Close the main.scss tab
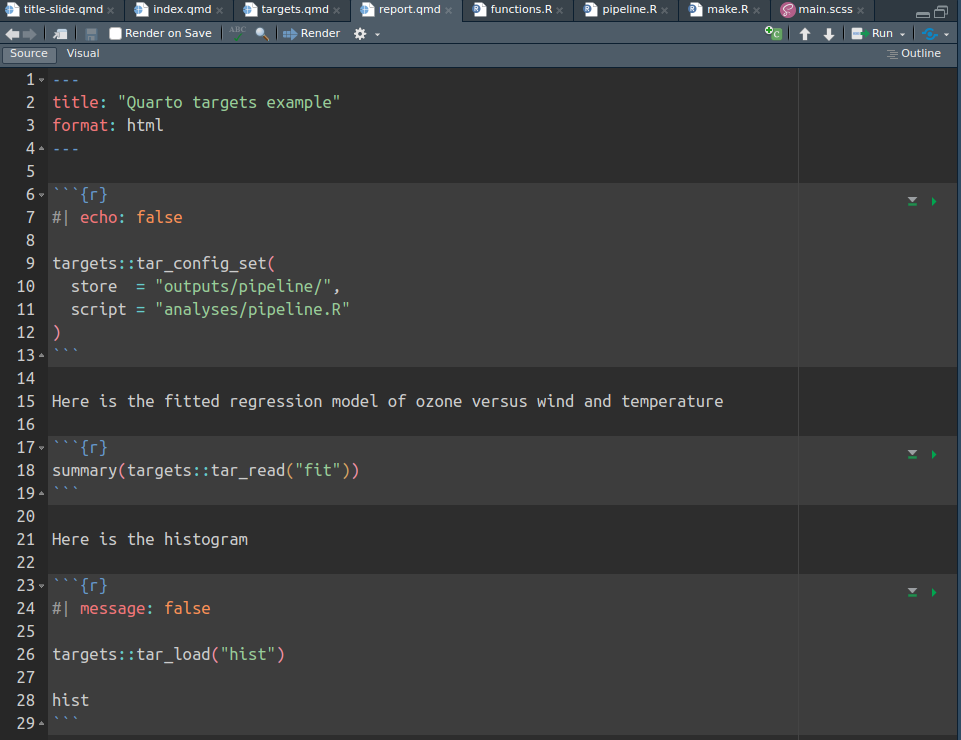This screenshot has width=961, height=740. [x=862, y=10]
